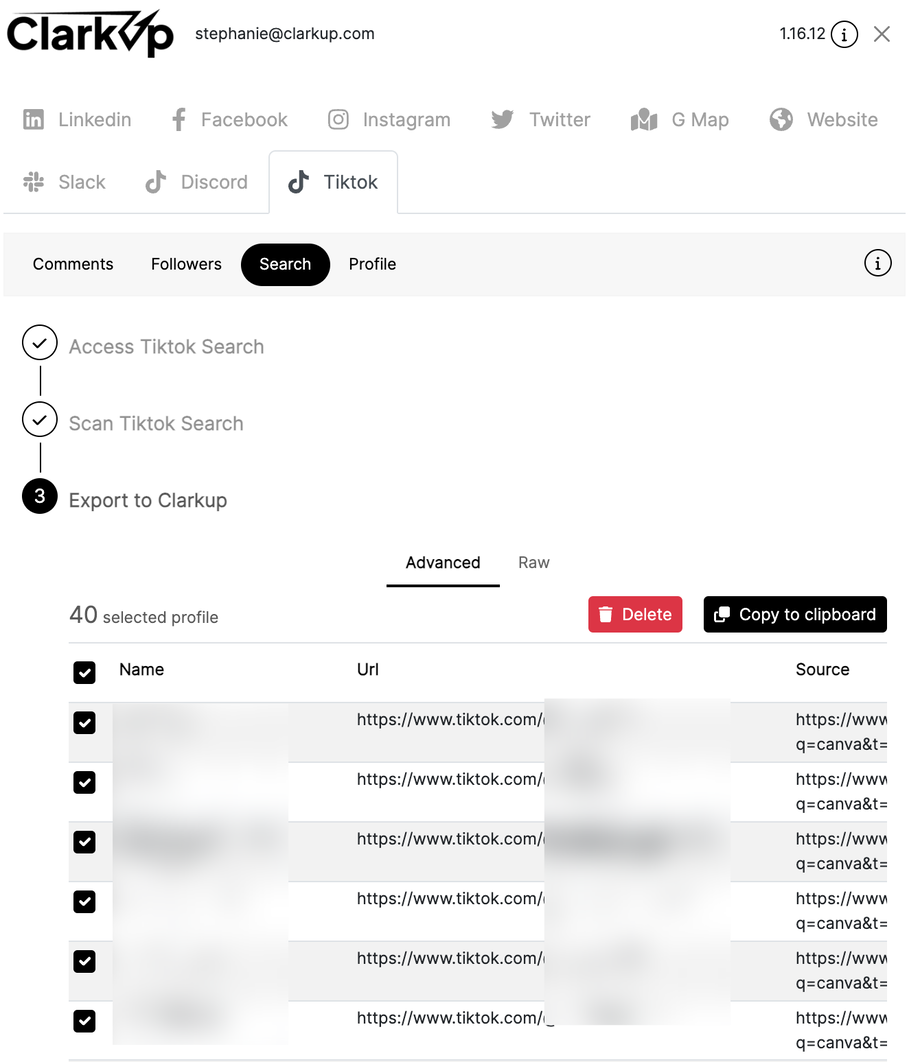Image resolution: width=920 pixels, height=1062 pixels.
Task: Uncheck the fourth profile row checkbox
Action: click(85, 901)
